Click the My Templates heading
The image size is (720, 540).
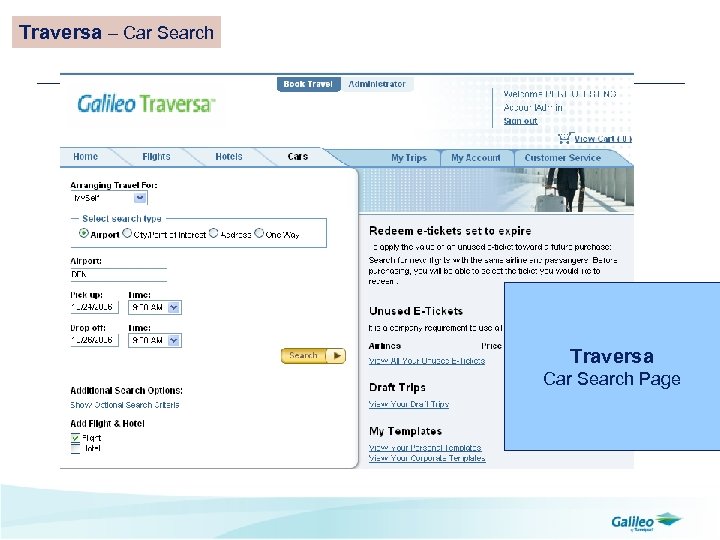[405, 431]
